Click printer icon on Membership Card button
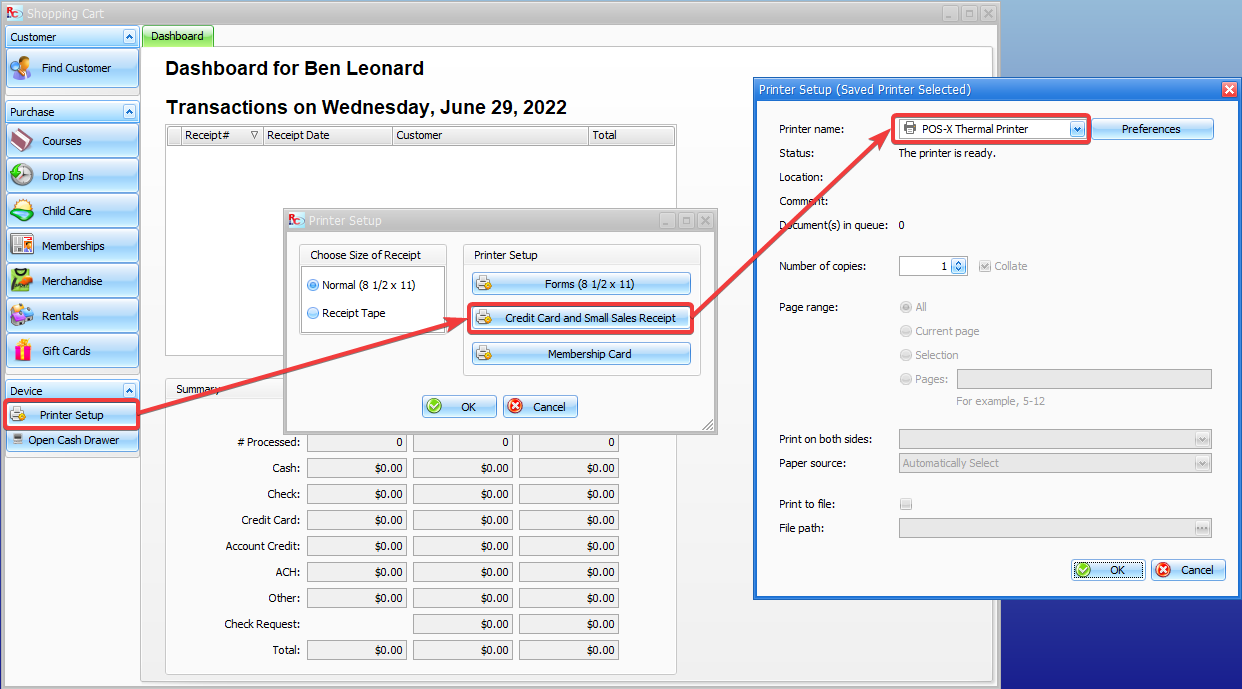The height and width of the screenshot is (689, 1242). click(483, 354)
